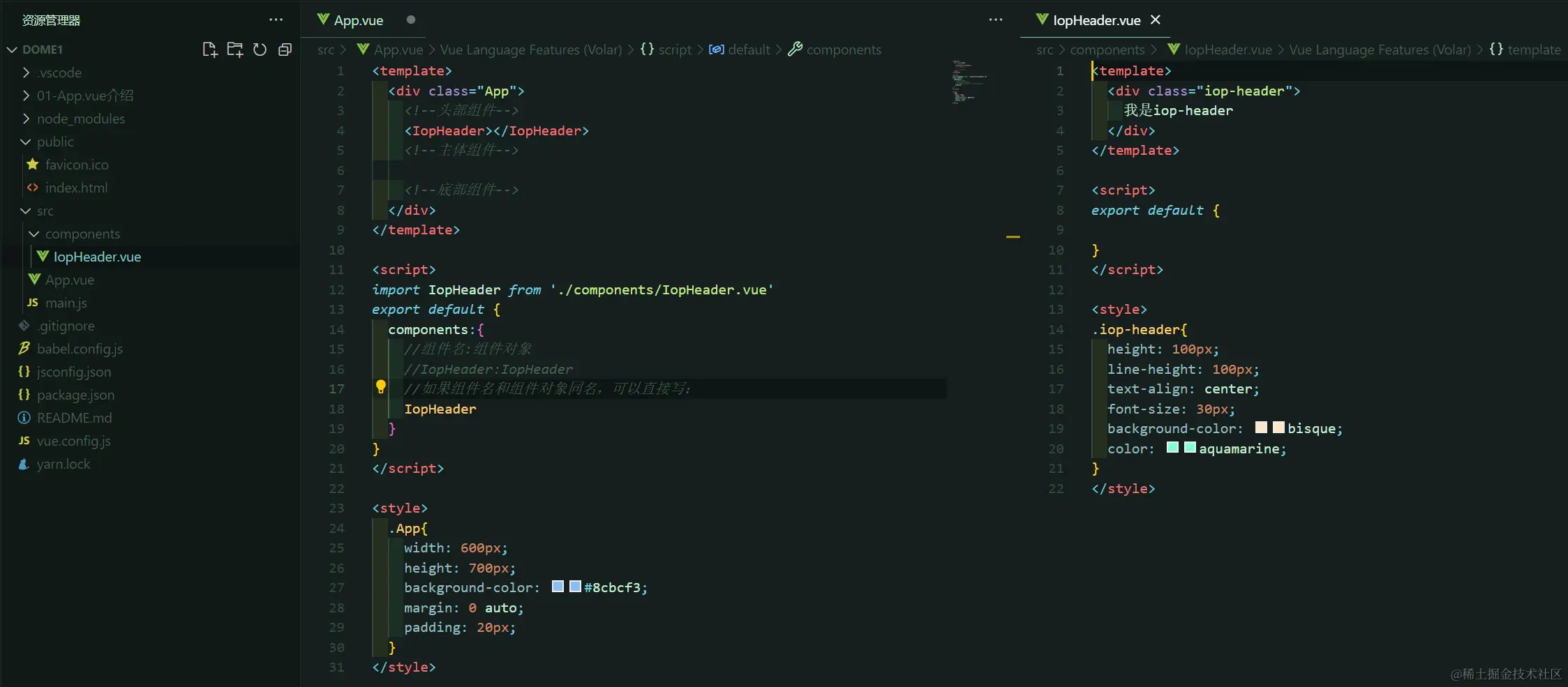This screenshot has width=1568, height=687.
Task: Close the IopHeader.vue tab
Action: click(1156, 20)
